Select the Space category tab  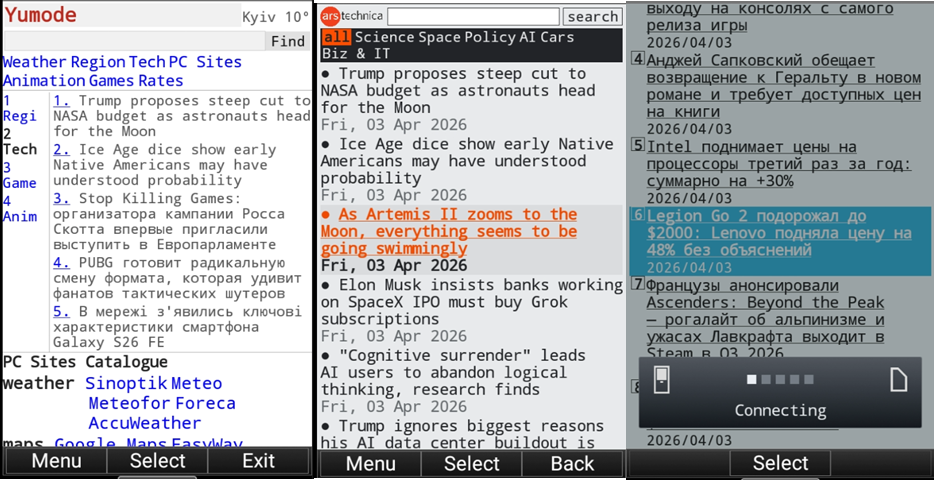439,37
